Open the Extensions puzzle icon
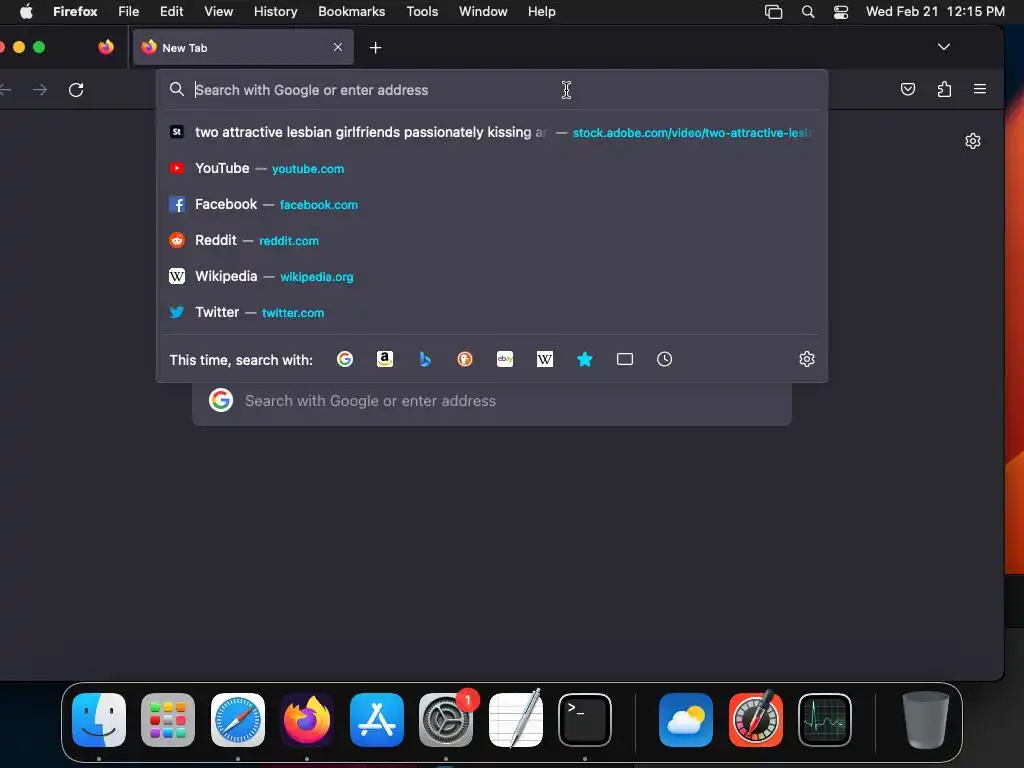1024x768 pixels. coord(944,89)
